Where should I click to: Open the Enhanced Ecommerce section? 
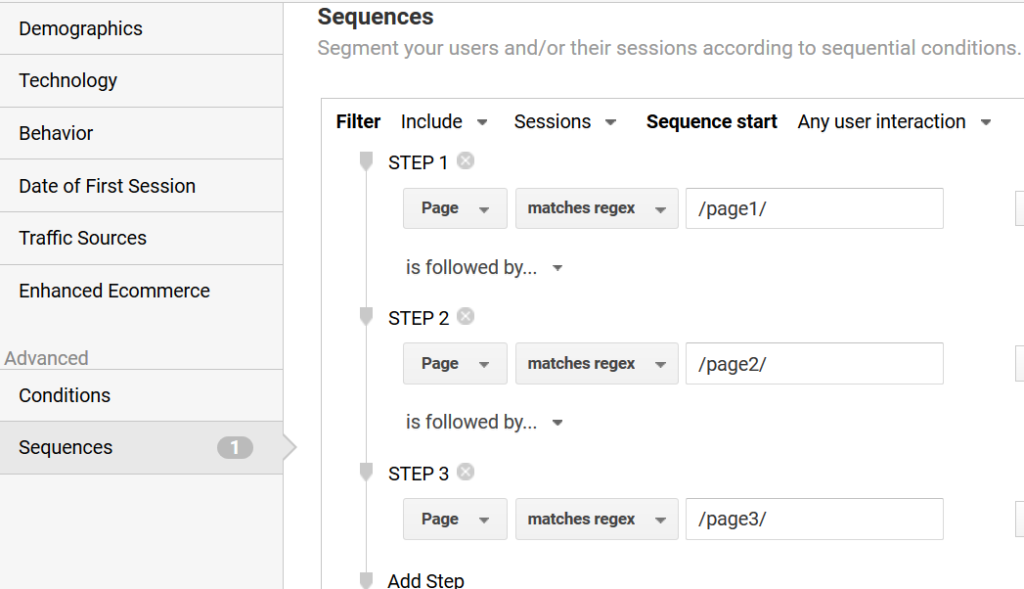pos(113,291)
